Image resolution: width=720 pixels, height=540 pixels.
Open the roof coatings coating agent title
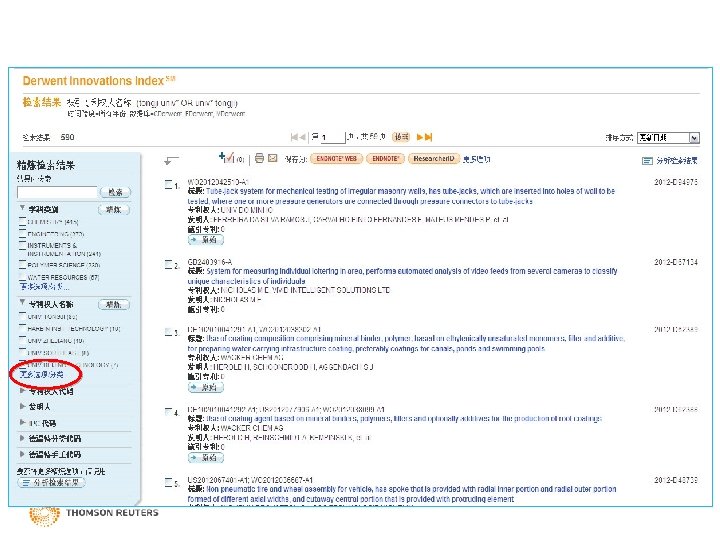pyautogui.click(x=404, y=419)
